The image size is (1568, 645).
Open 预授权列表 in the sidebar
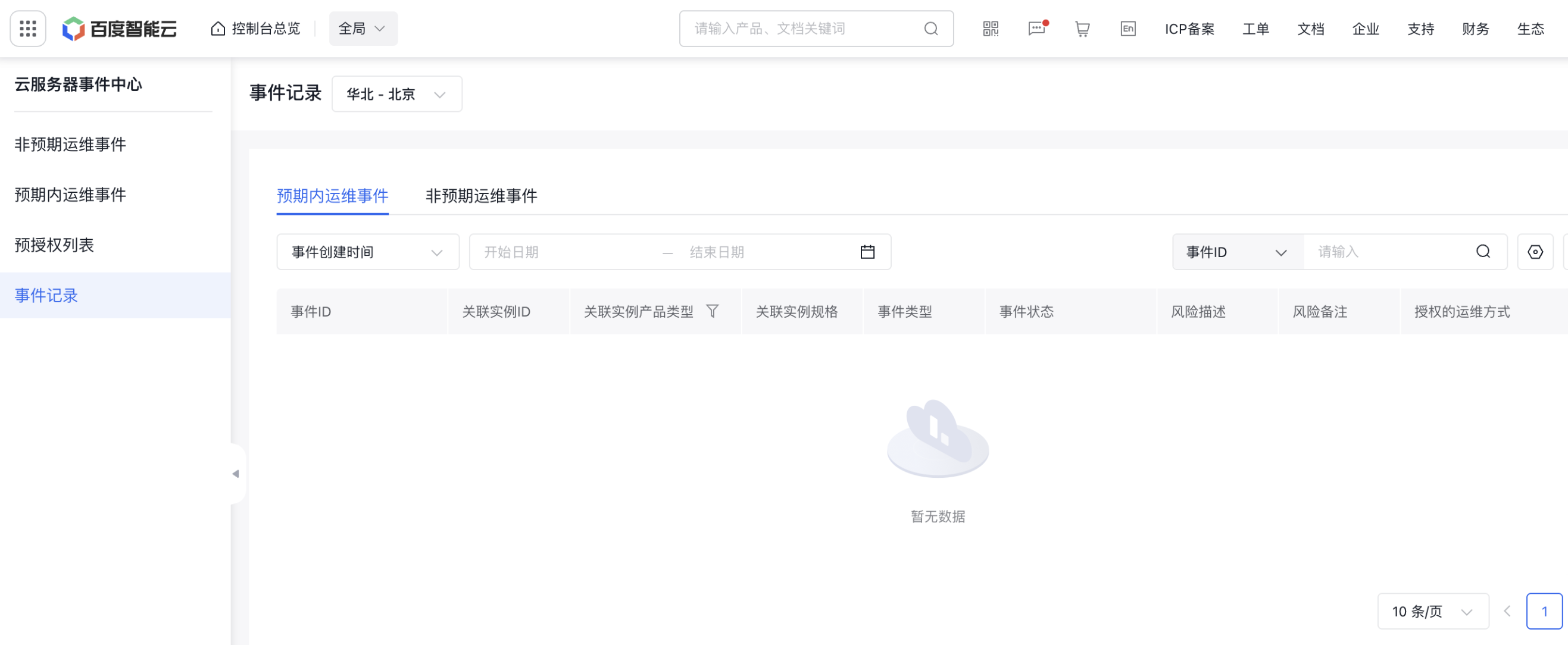pos(54,245)
